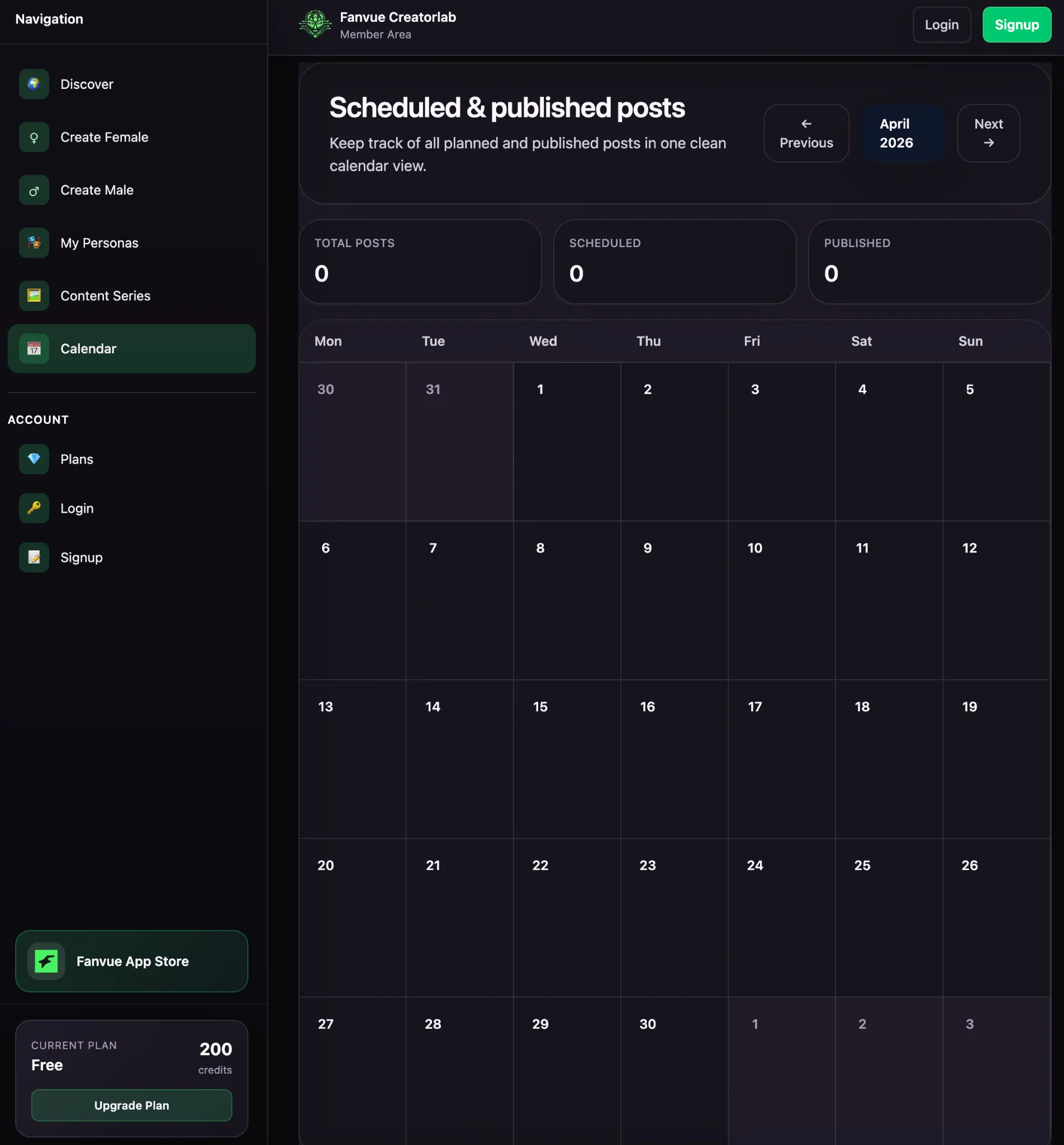Click the Current Plan Free label

click(46, 1065)
